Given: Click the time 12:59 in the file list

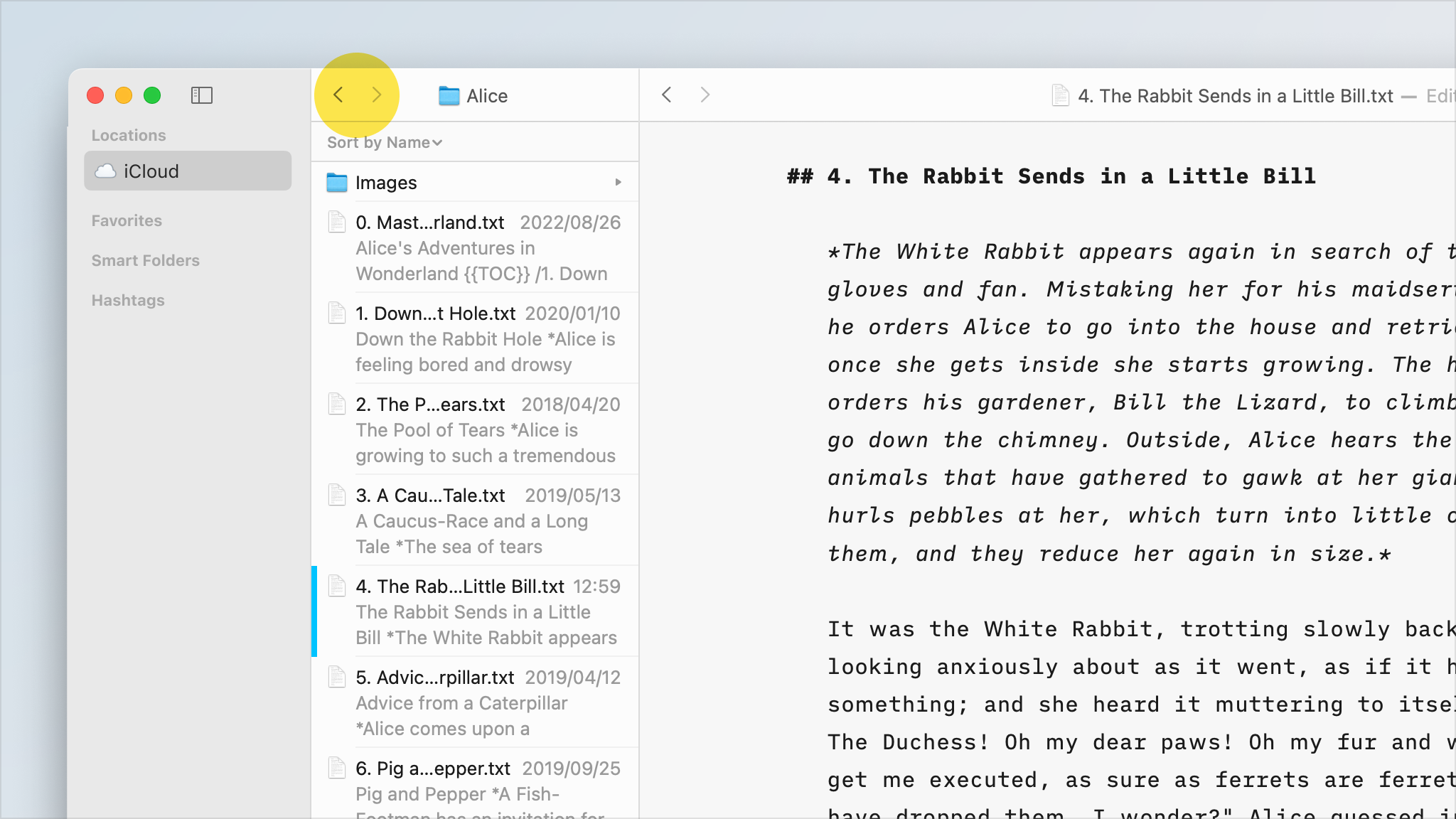Looking at the screenshot, I should coord(596,587).
